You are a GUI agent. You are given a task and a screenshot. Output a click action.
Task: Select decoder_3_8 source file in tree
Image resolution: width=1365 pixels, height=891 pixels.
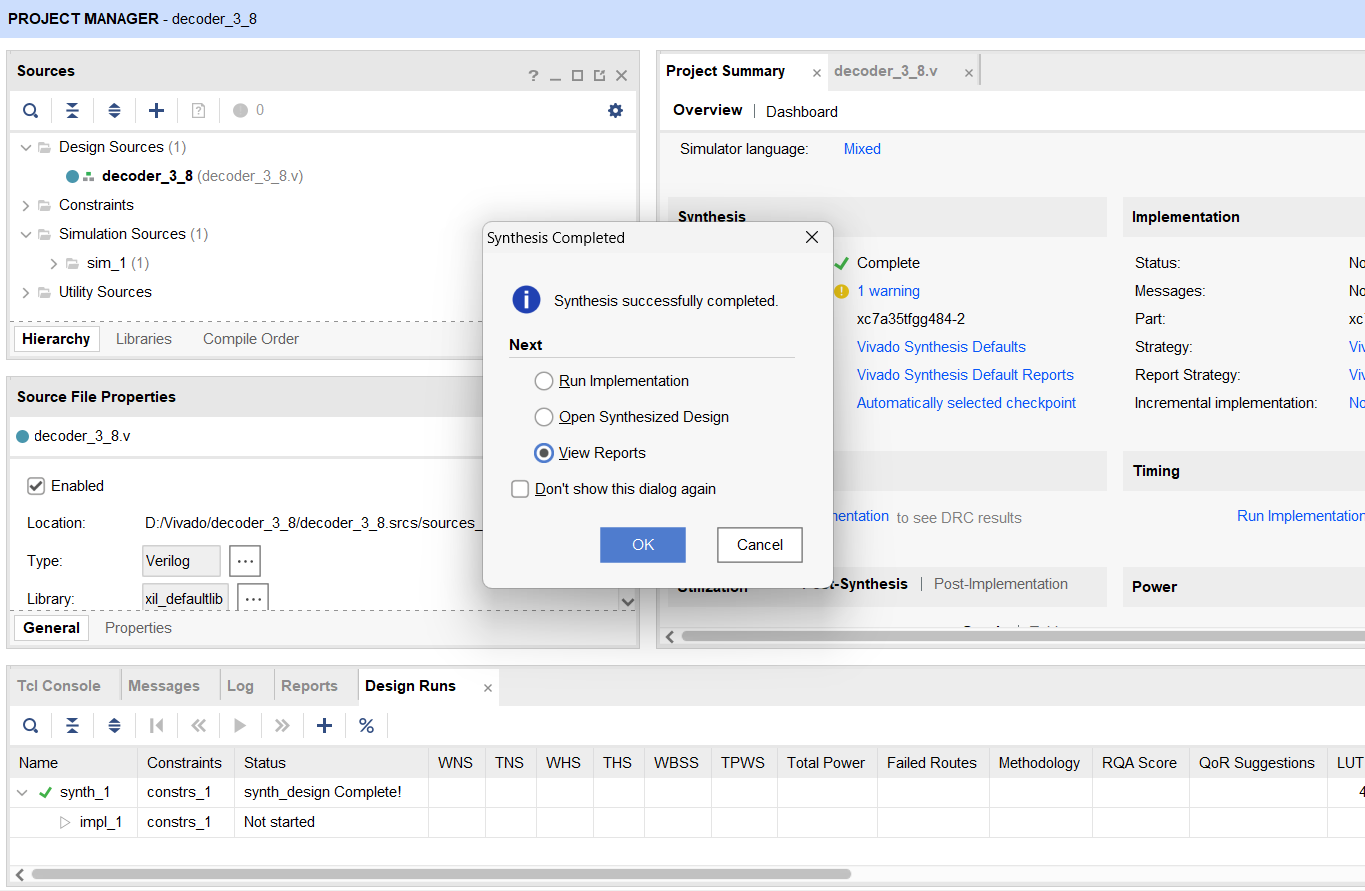click(185, 176)
